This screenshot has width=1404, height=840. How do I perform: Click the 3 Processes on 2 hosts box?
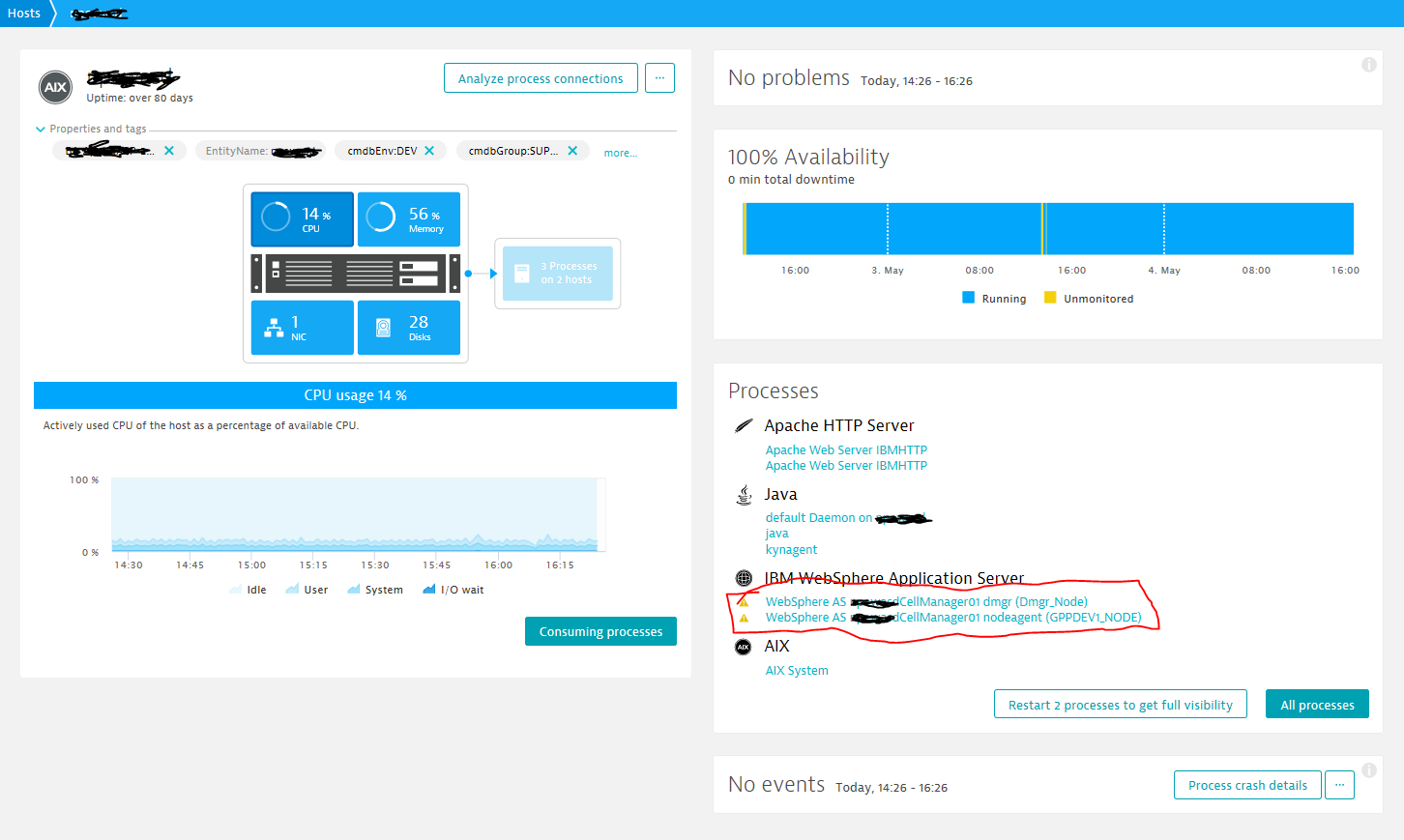tap(558, 274)
